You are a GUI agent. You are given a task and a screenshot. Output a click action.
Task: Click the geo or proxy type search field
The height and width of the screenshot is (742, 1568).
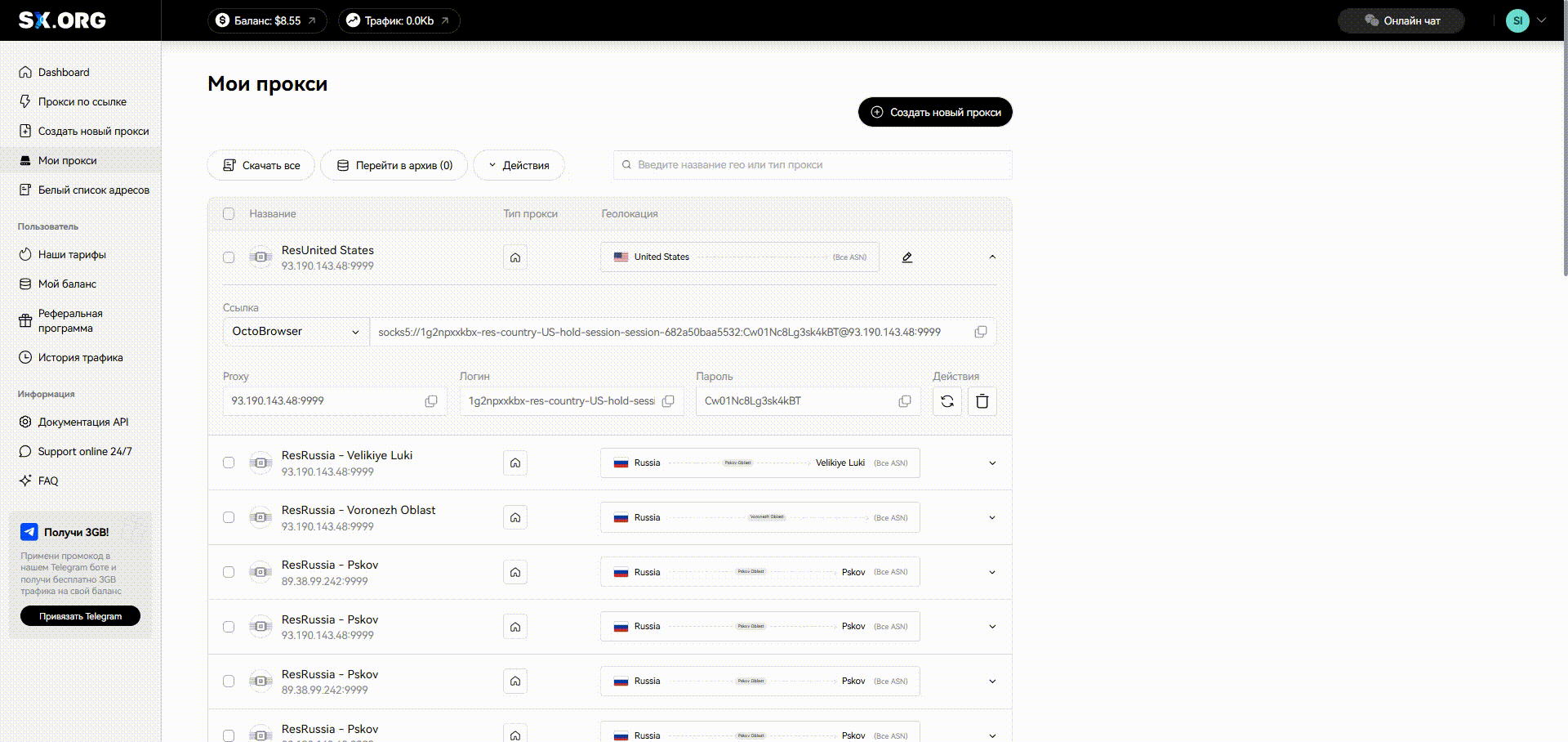click(x=813, y=165)
